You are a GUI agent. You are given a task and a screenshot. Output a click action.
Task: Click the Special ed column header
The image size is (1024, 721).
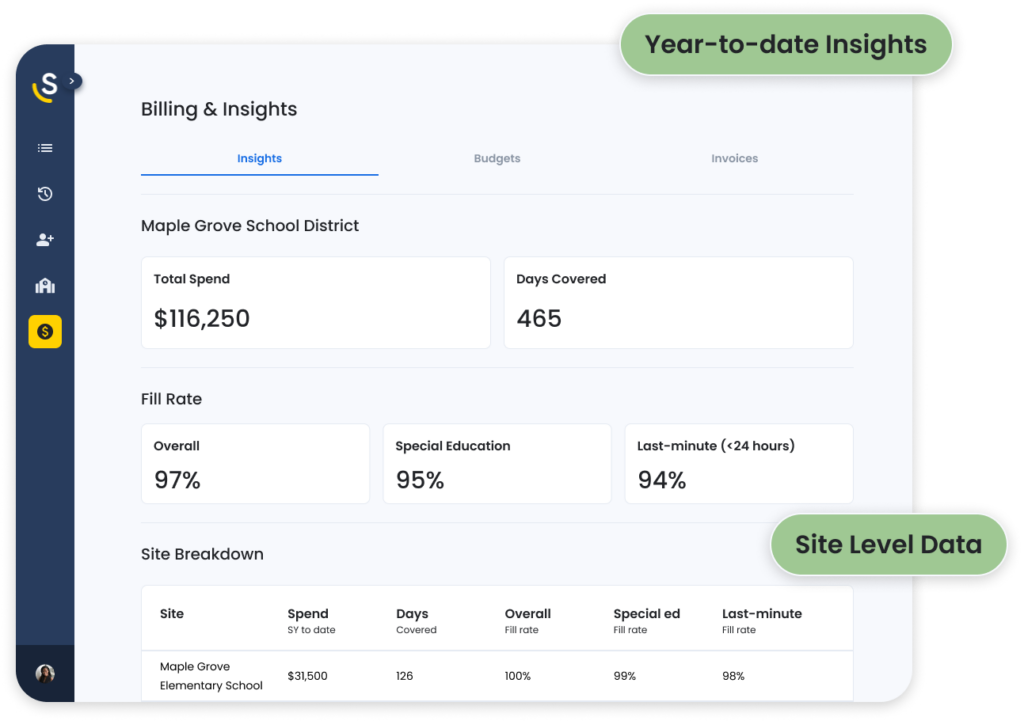pos(647,621)
